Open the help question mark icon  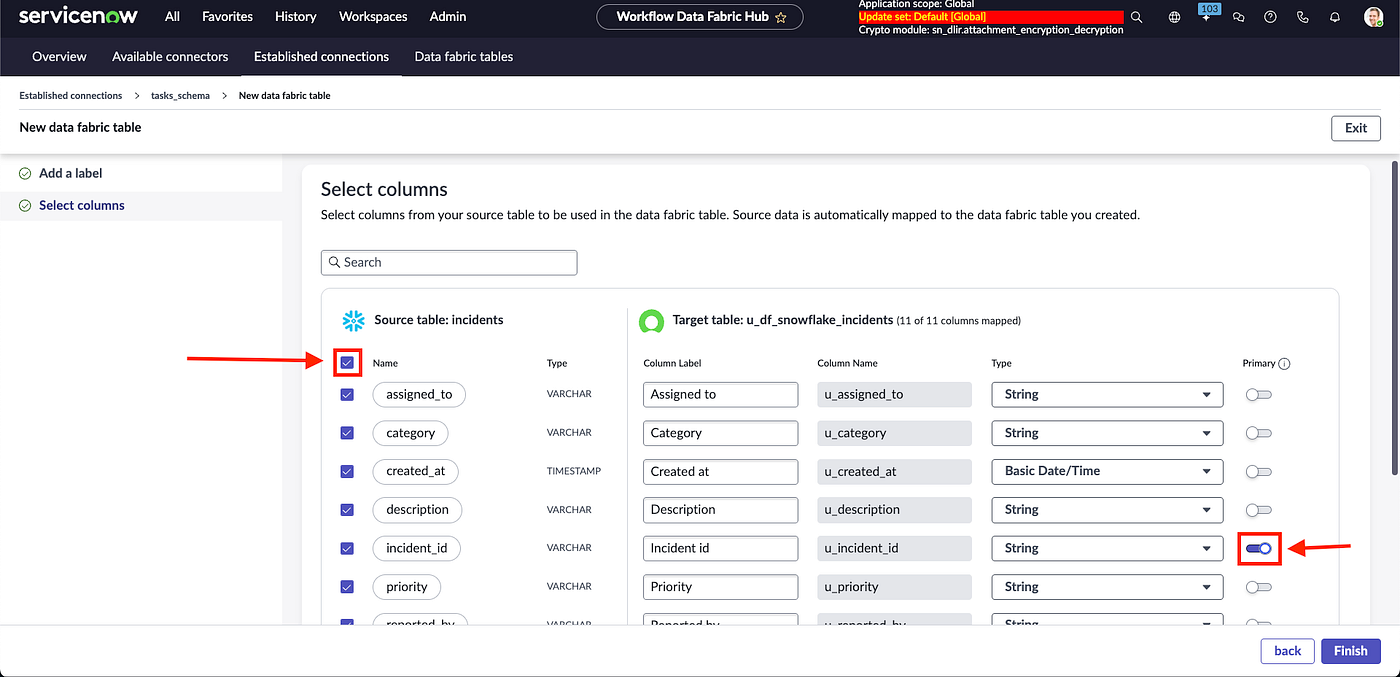(1270, 17)
